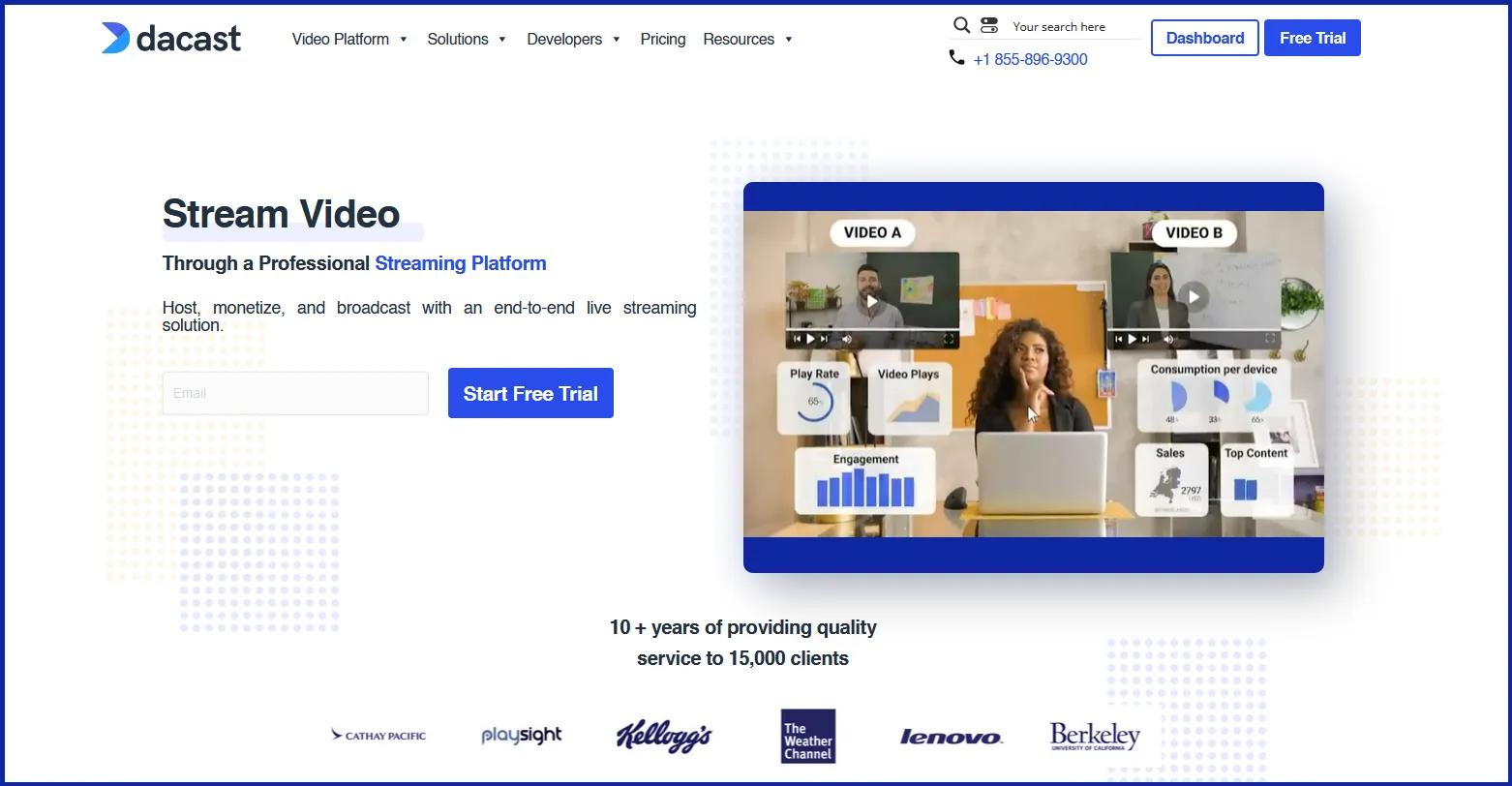Open Video A in fullscreen
The image size is (1512, 786).
[950, 339]
